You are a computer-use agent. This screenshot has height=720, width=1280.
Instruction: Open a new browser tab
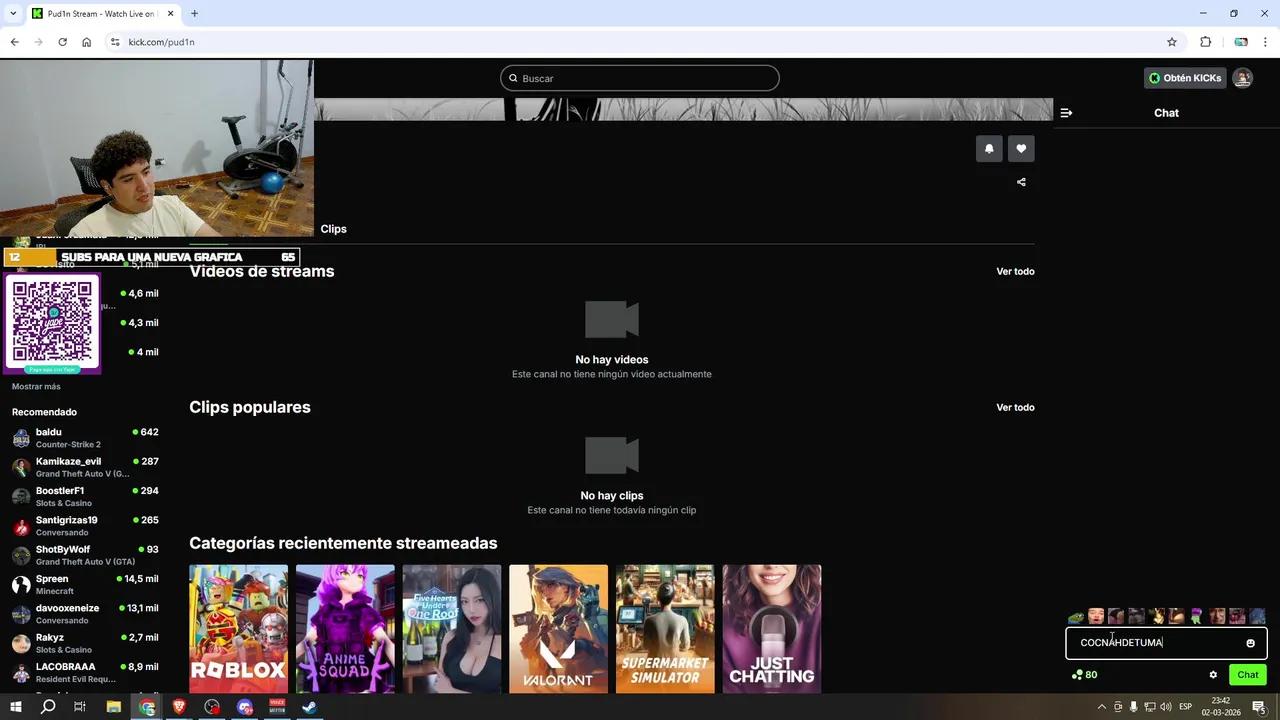tap(194, 13)
